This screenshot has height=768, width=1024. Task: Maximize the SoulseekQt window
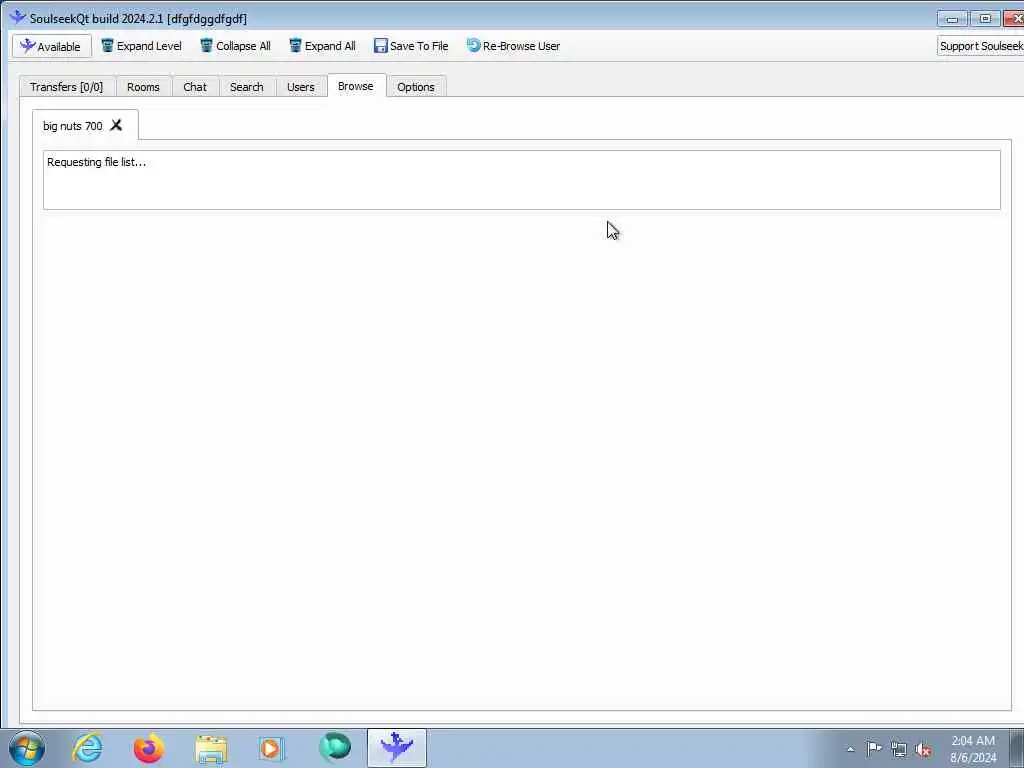(985, 19)
